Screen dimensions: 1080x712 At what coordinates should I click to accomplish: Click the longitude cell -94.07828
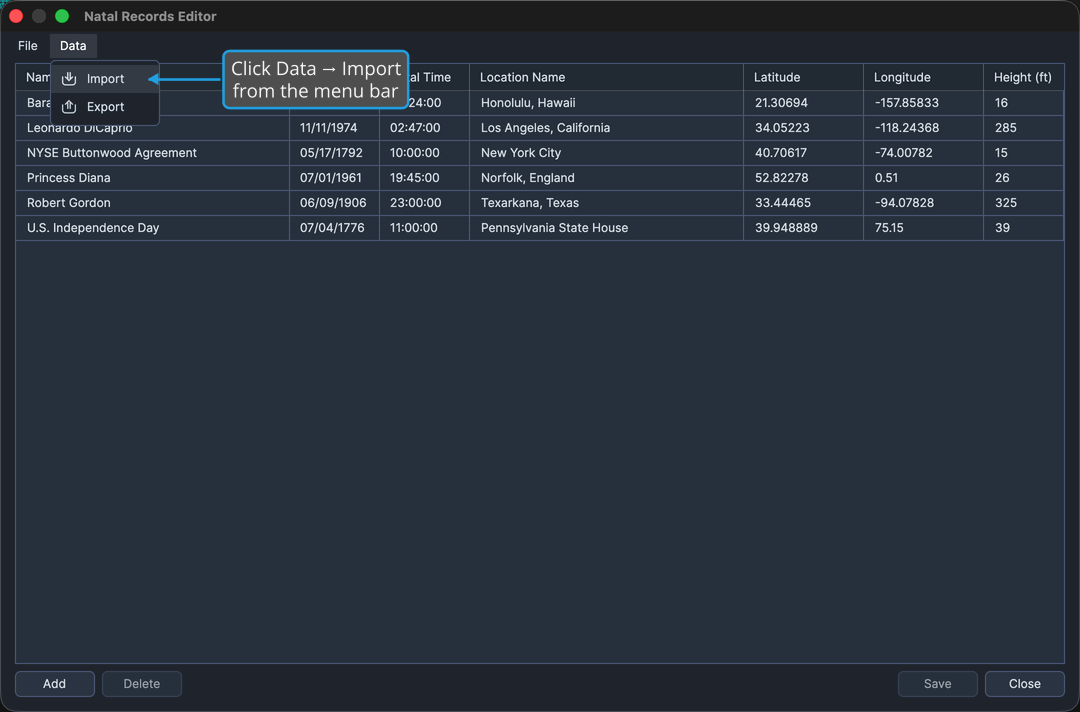tap(923, 203)
